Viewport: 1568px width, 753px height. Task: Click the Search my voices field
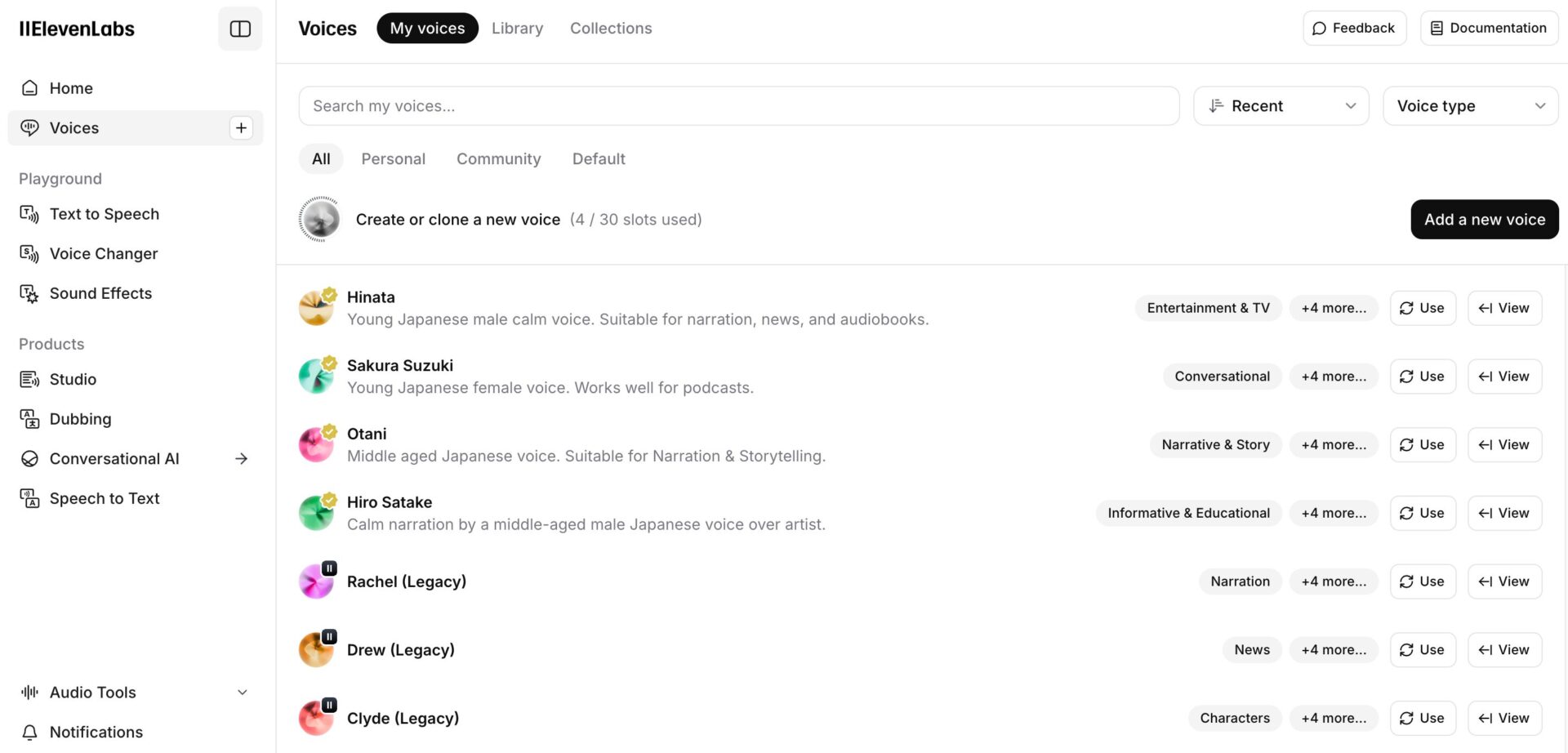(x=738, y=106)
